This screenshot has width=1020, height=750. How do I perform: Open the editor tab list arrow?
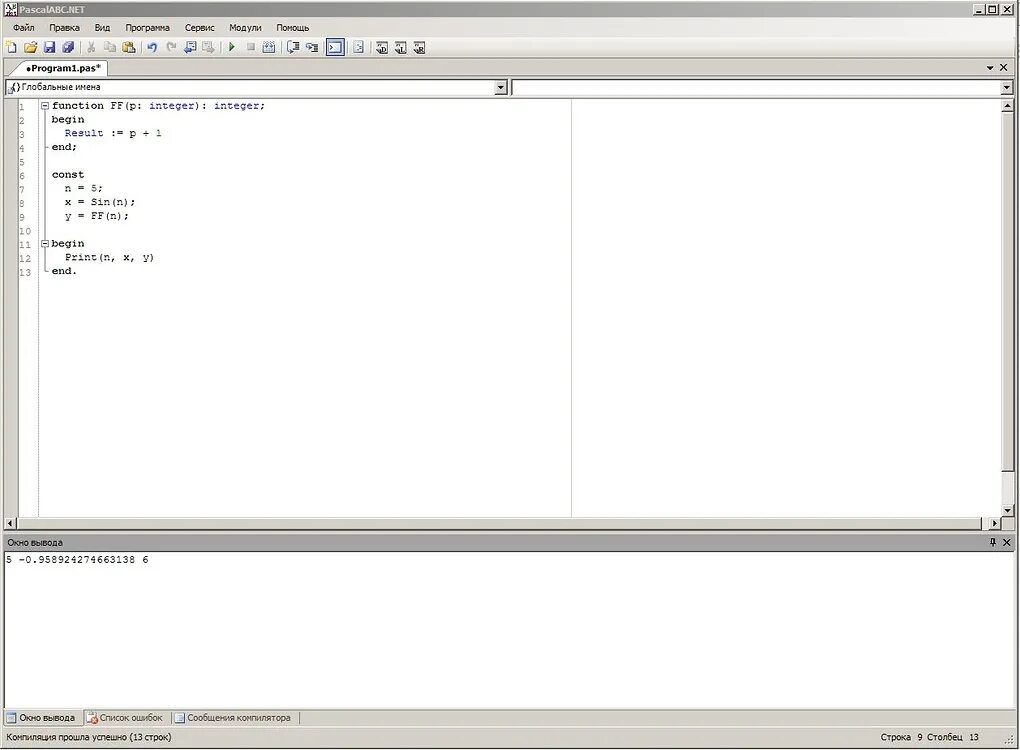[990, 68]
